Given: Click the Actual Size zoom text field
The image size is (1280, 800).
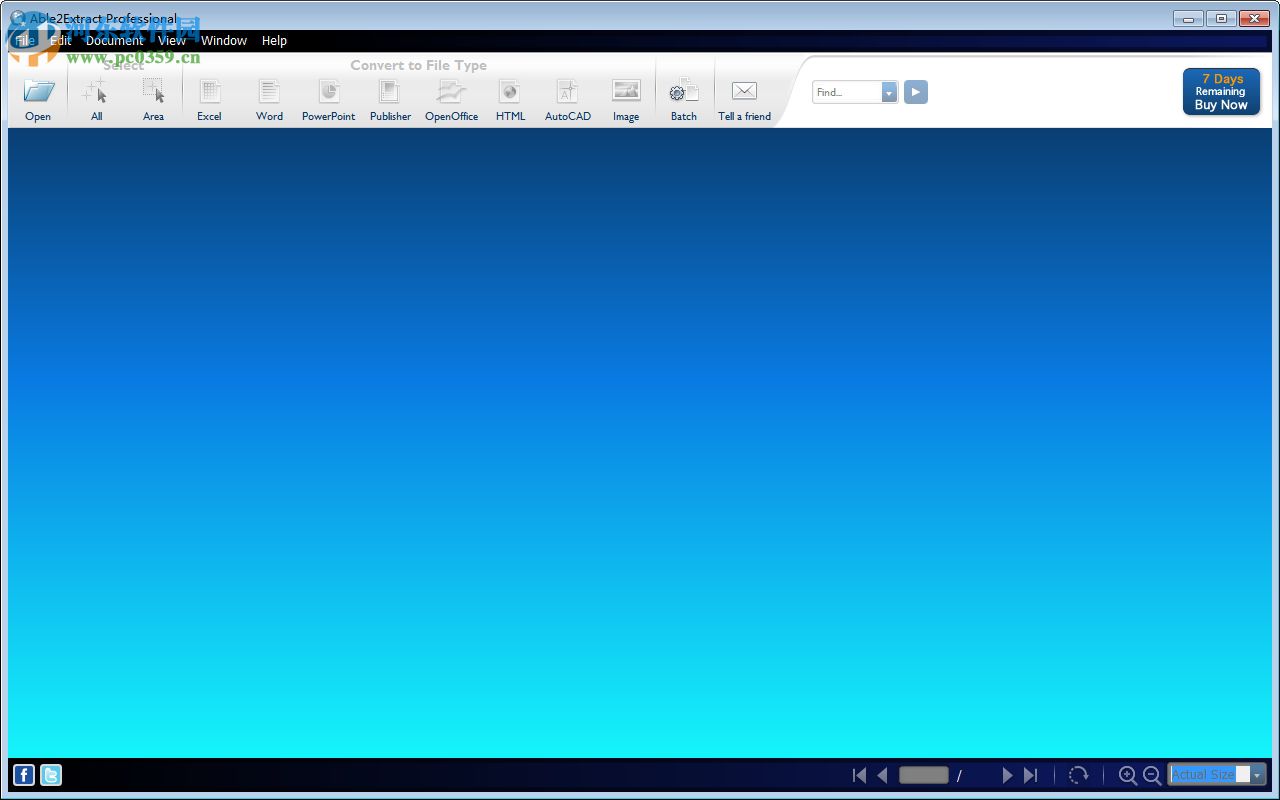Looking at the screenshot, I should pyautogui.click(x=1210, y=775).
